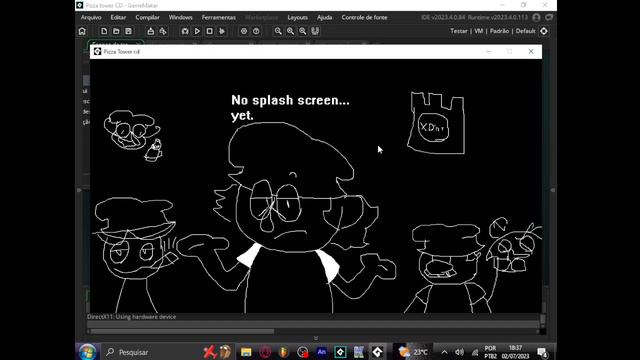Open the Ajuda menu
This screenshot has width=640, height=360.
pyautogui.click(x=324, y=17)
